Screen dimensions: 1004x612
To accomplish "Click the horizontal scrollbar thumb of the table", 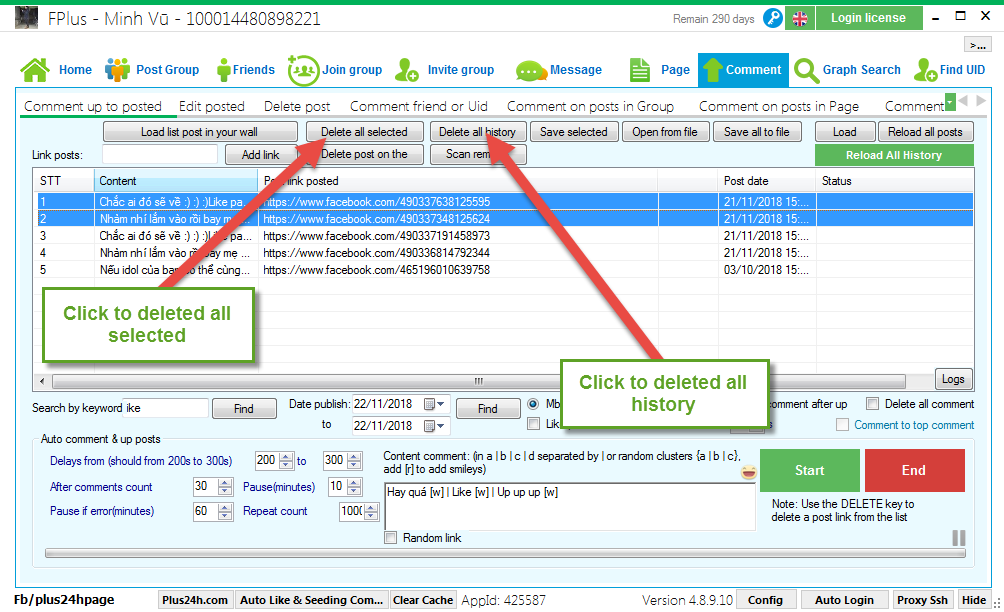I will click(x=478, y=382).
